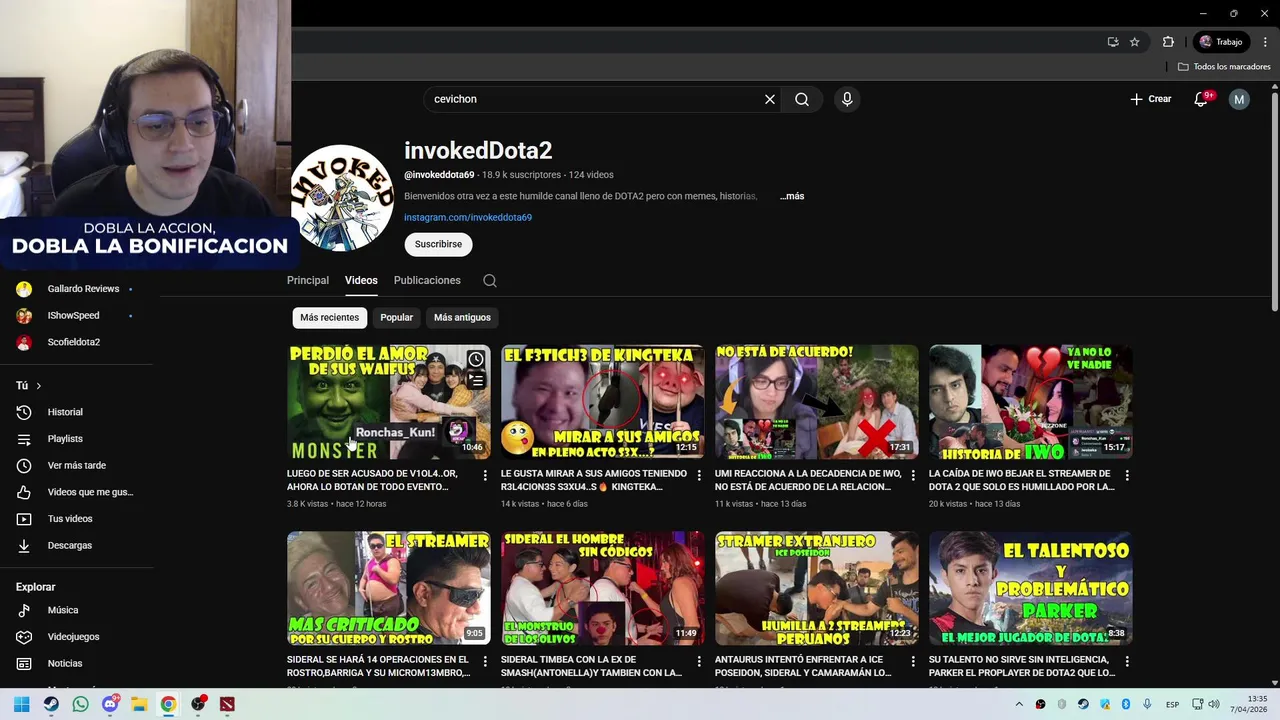The height and width of the screenshot is (720, 1280).
Task: Open Todos los marcadores folder
Action: click(1224, 67)
